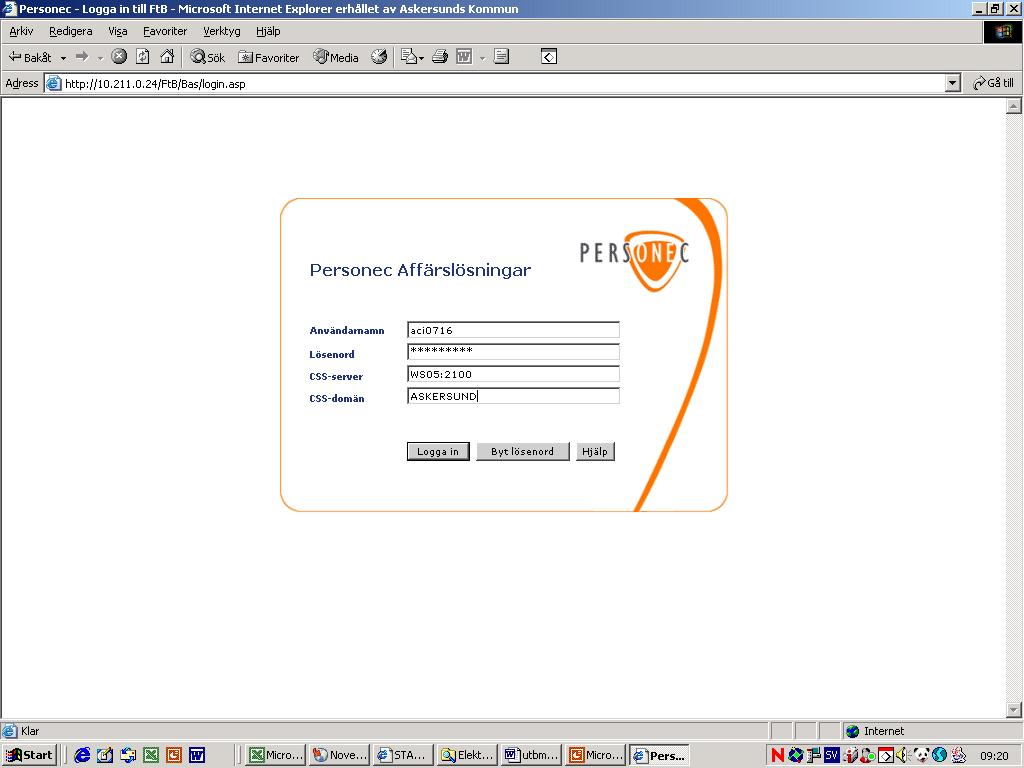Click the page scrollbar down arrow
This screenshot has height=768, width=1024.
(1014, 709)
